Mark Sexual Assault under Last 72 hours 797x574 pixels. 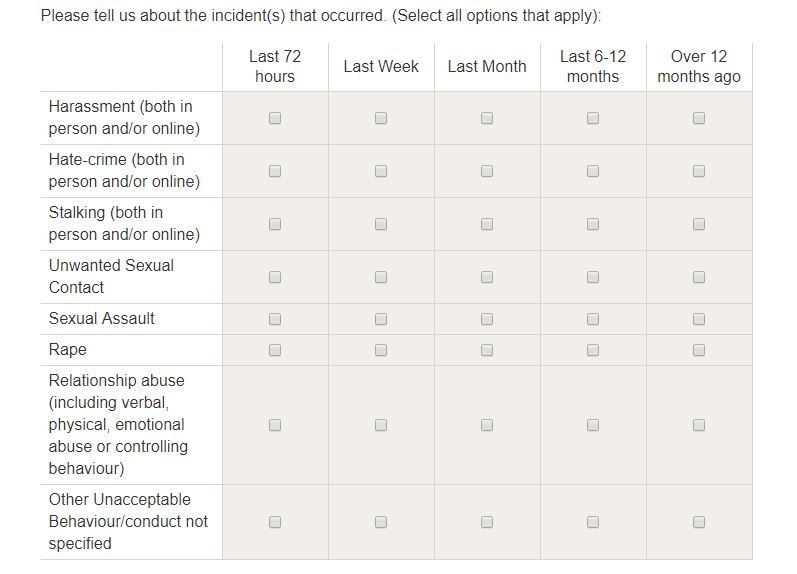click(275, 319)
